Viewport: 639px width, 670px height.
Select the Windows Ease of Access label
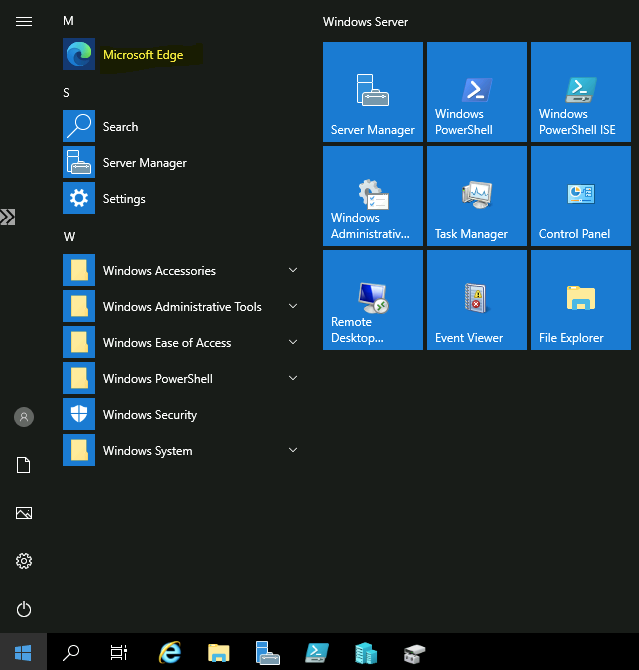coord(167,342)
